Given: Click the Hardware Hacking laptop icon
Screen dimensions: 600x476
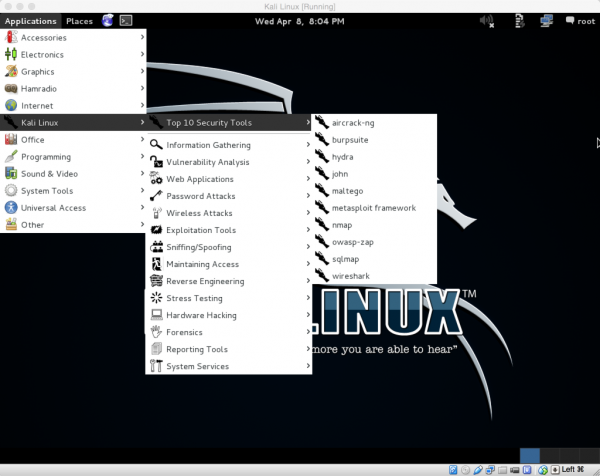Looking at the screenshot, I should (x=156, y=315).
